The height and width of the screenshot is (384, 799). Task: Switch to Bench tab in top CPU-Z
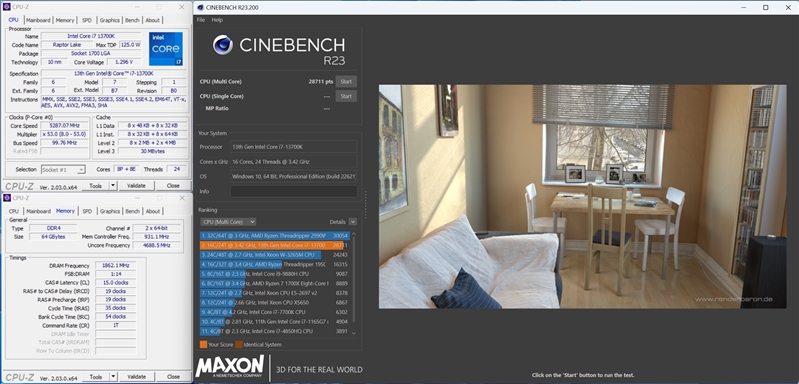132,20
